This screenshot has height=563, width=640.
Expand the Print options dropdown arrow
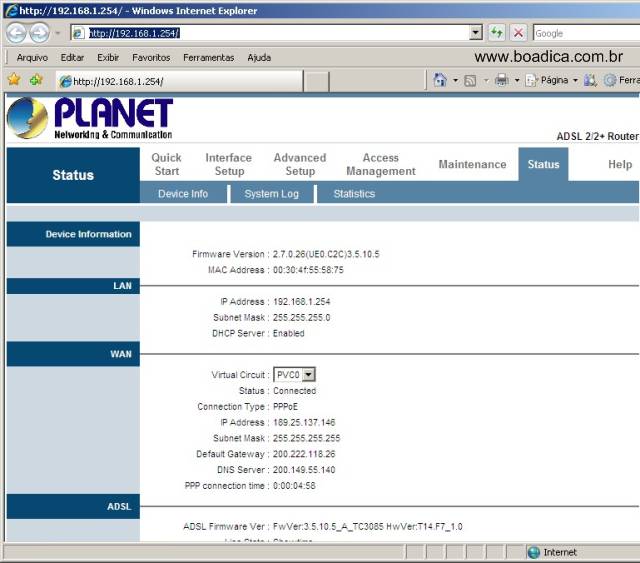click(x=517, y=80)
